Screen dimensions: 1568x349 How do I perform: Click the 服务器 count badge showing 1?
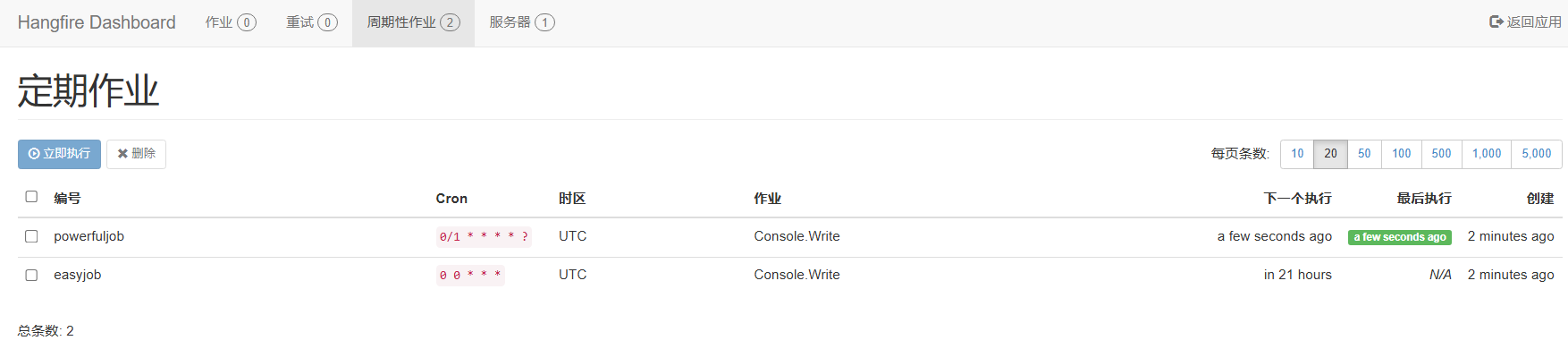click(x=545, y=22)
